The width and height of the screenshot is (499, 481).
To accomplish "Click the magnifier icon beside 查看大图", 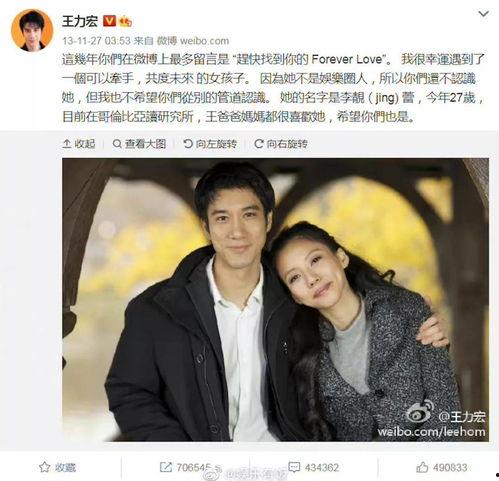I will (x=117, y=144).
